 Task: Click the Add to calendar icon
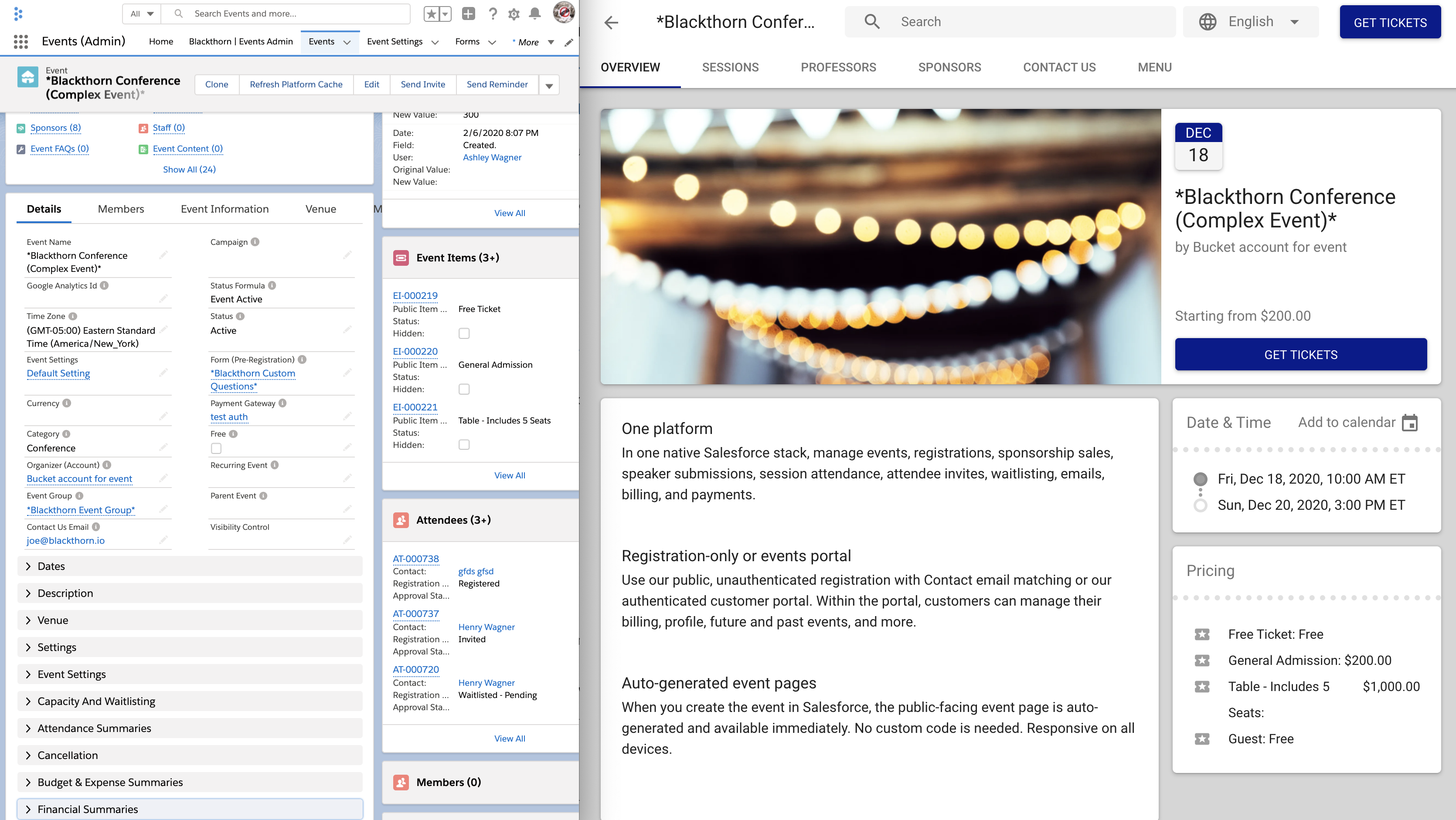[x=1410, y=423]
